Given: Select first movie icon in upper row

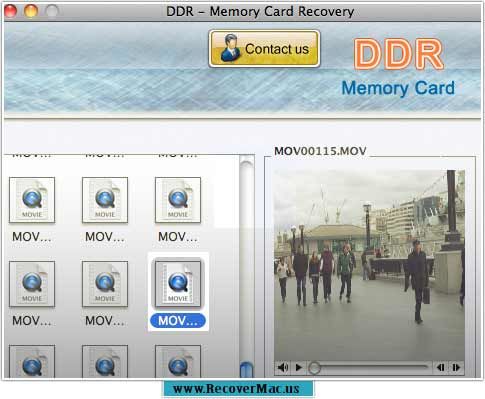Looking at the screenshot, I should (x=32, y=200).
